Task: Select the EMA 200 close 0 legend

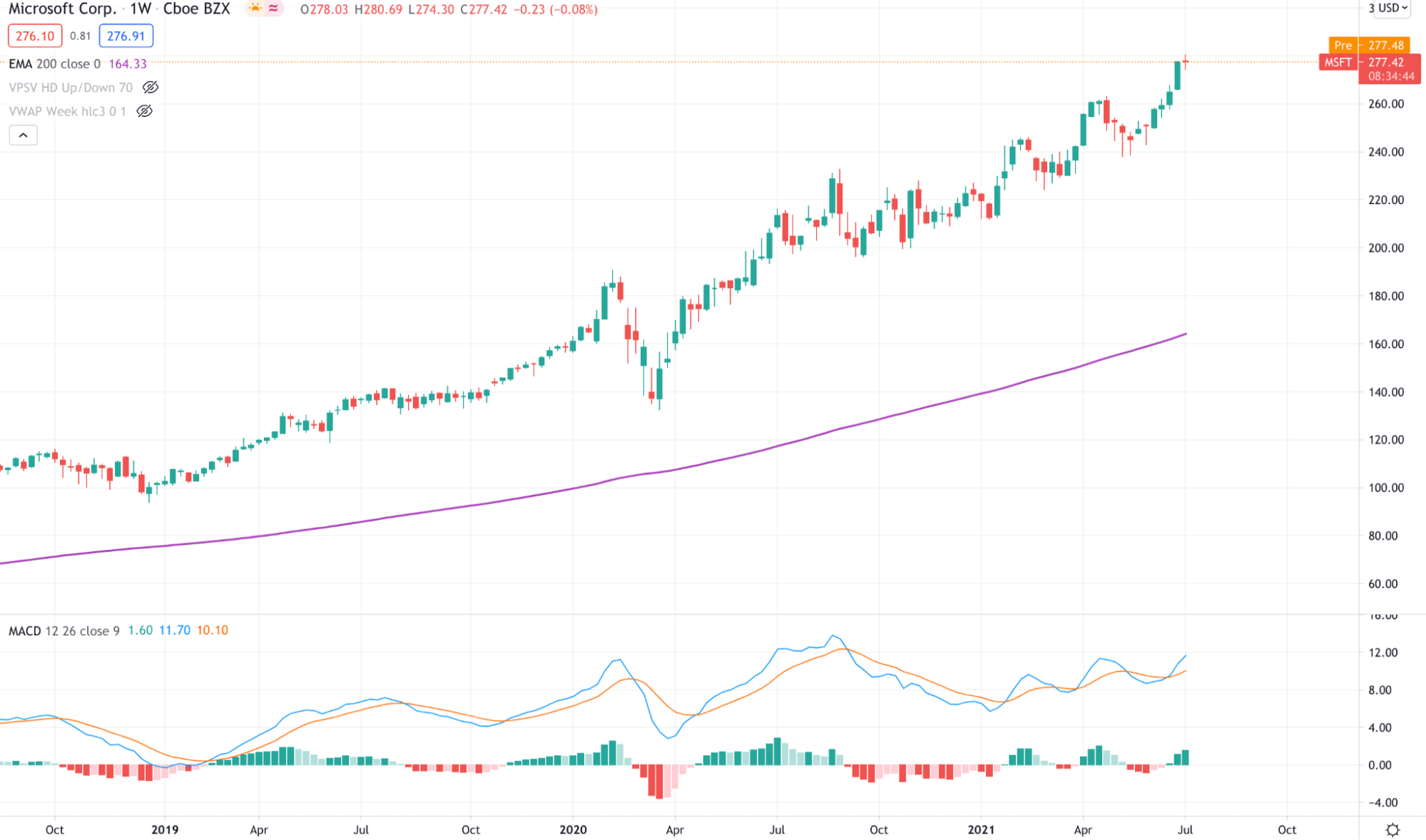Action: pos(55,63)
